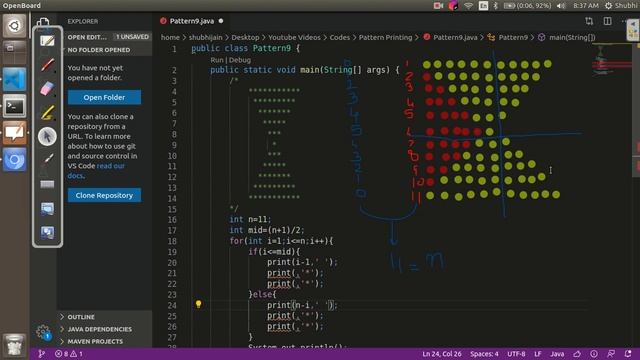
Task: Open Chromium from the Ubuntu launcher
Action: pos(14,160)
